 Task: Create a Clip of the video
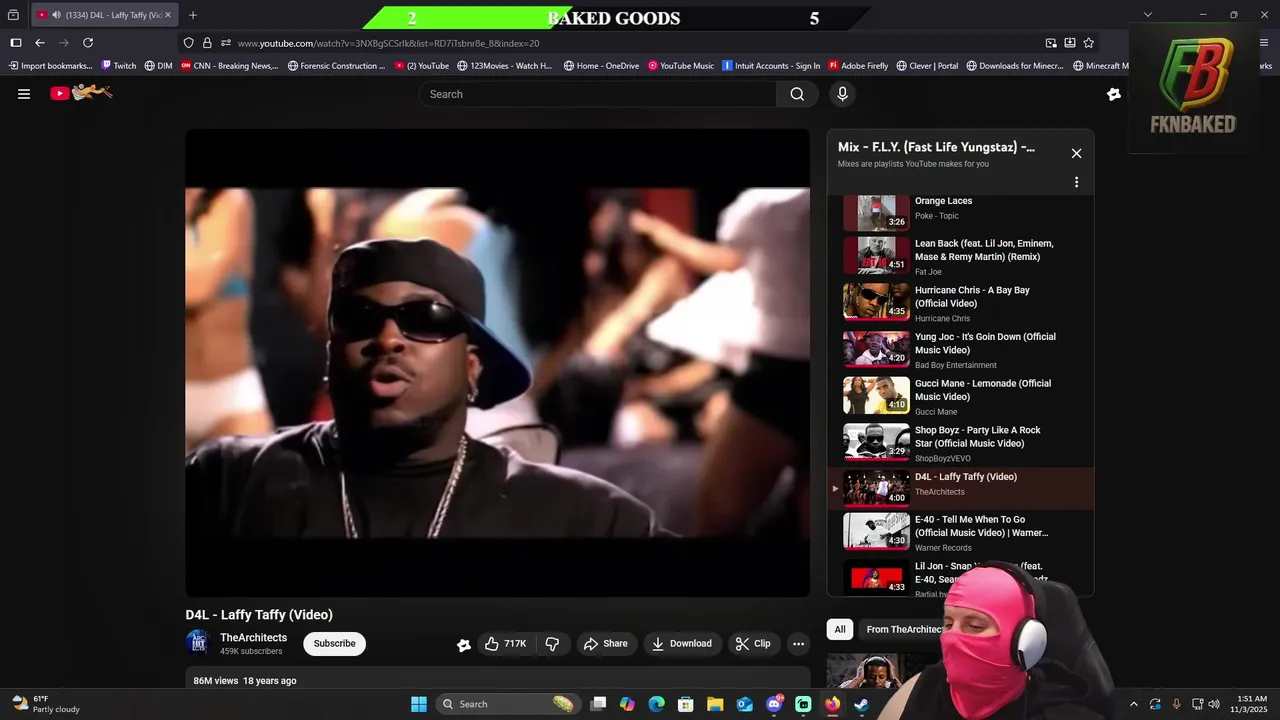click(x=753, y=644)
